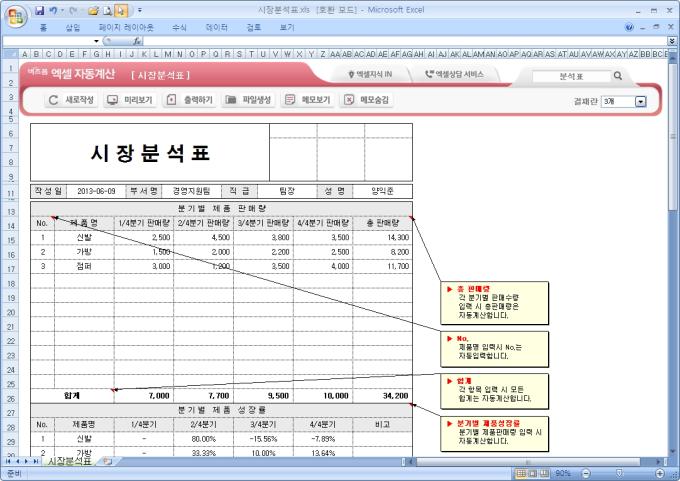Click the search magnifier icon
This screenshot has width=680, height=481.
tap(618, 76)
